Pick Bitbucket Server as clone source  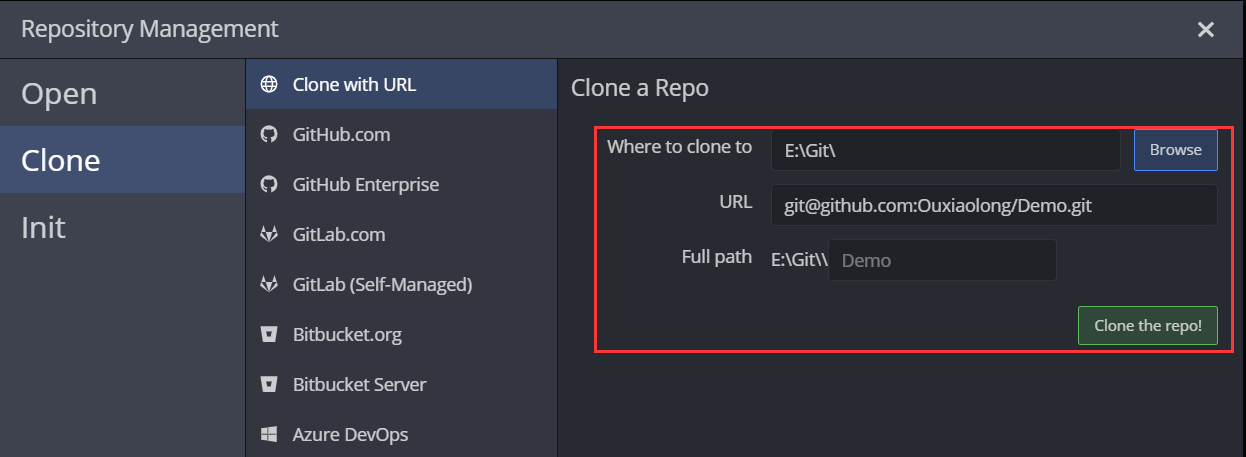401,384
